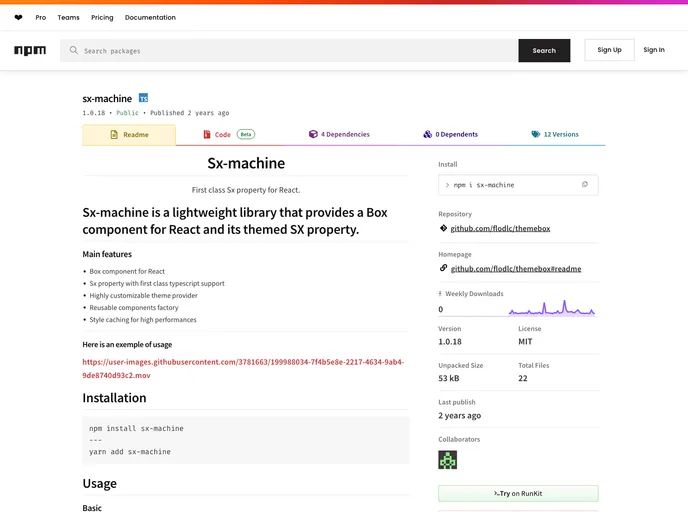This screenshot has height=512, width=688.
Task: Click the version value 1.0.18 in the sidebar
Action: pos(450,342)
